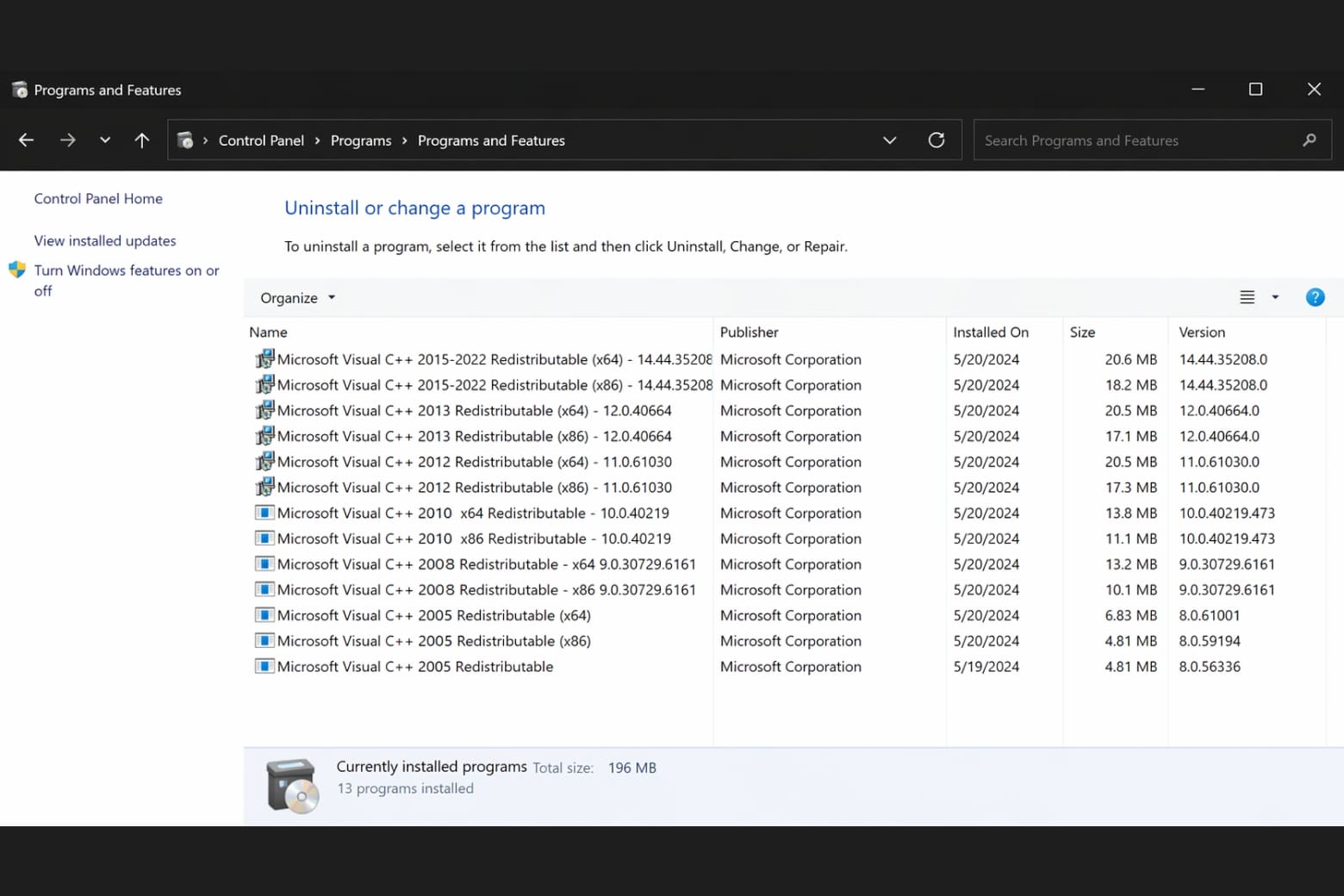Open View installed updates link
Screen dimensions: 1344x896
click(105, 240)
